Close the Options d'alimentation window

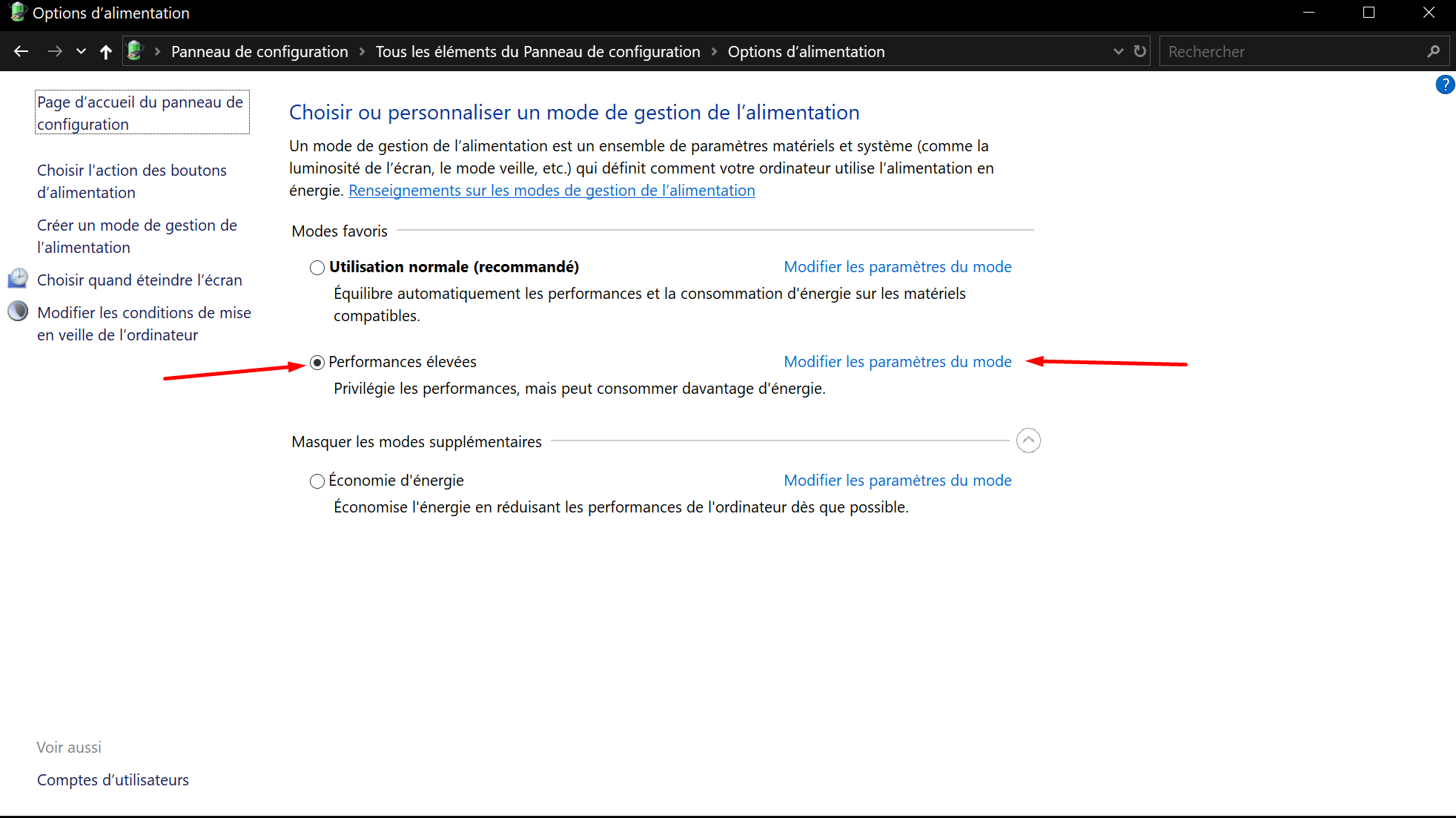(x=1429, y=13)
